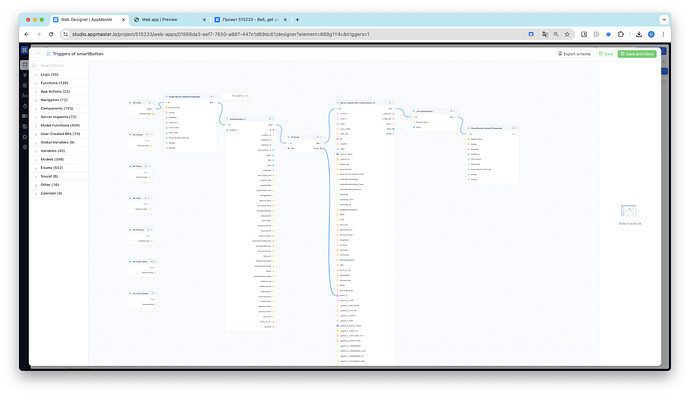Image resolution: width=690 pixels, height=396 pixels.
Task: Open the lightning bolt section in left sidebar
Action: 25,75
